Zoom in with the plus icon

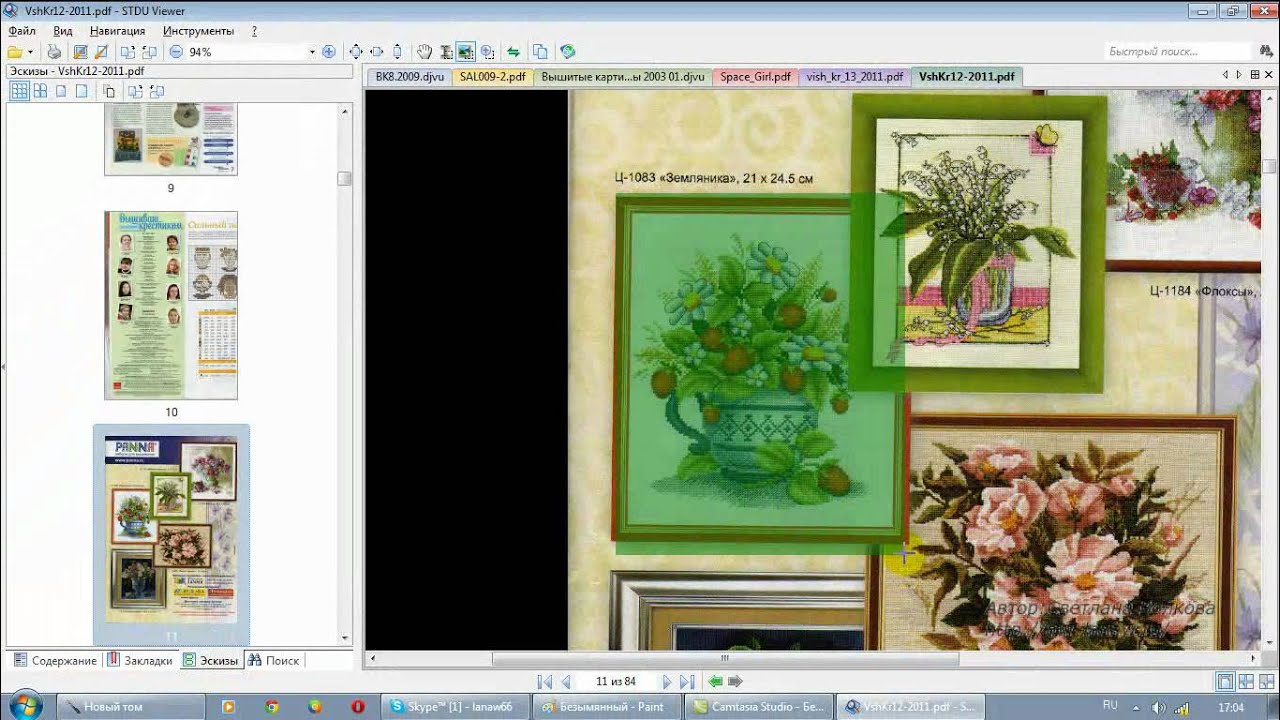pos(328,52)
